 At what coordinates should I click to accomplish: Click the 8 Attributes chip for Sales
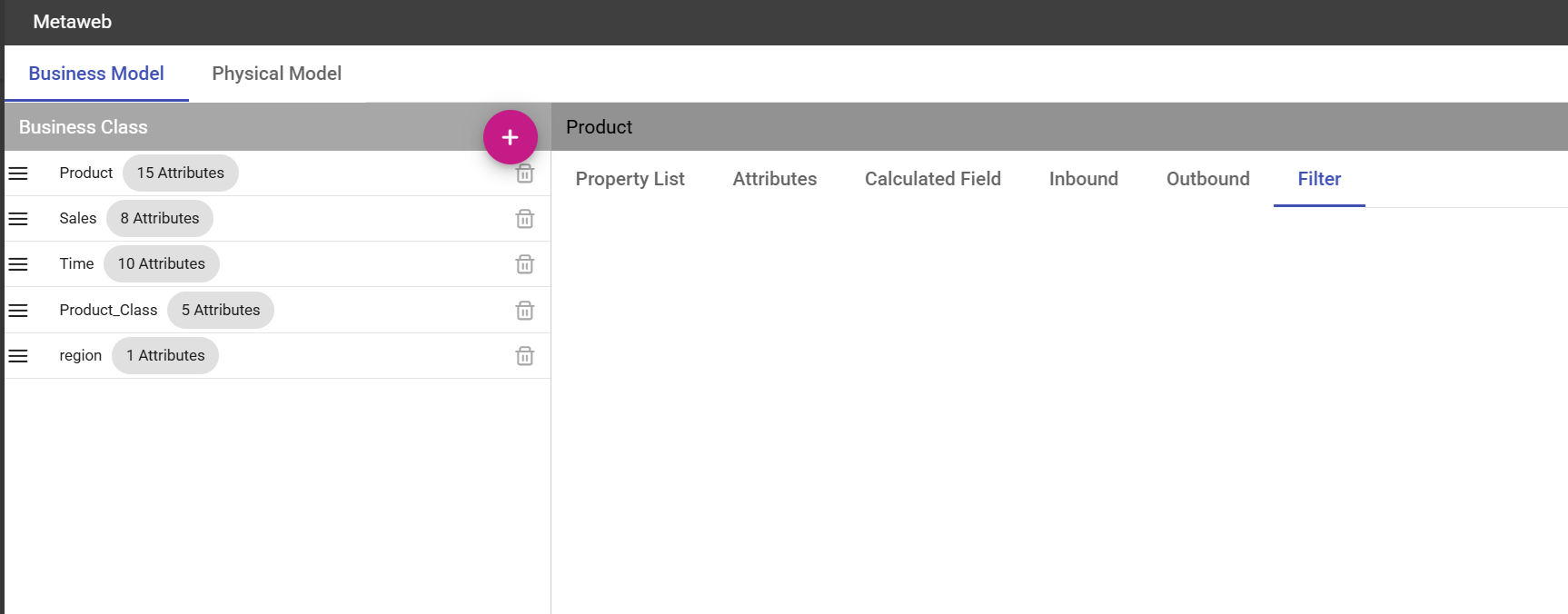(160, 219)
